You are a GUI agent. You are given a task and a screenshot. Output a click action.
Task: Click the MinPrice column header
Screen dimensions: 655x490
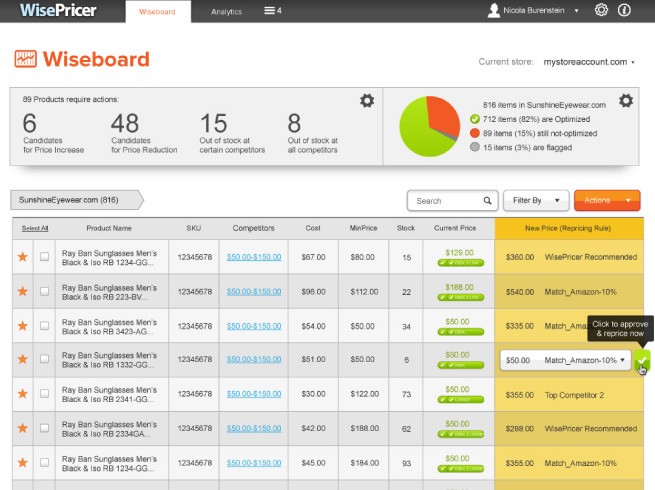[x=363, y=228]
